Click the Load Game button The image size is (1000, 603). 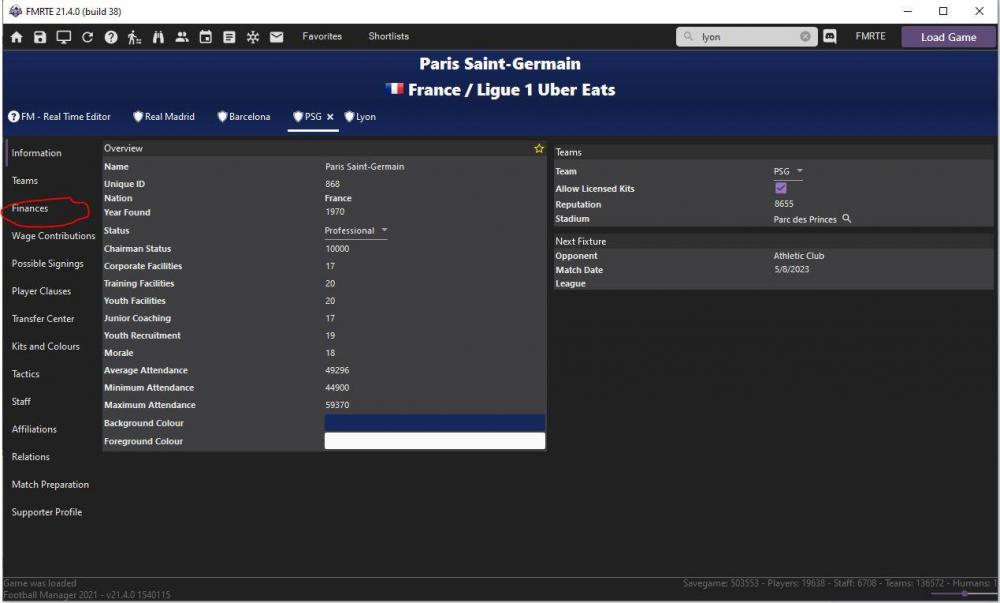948,37
